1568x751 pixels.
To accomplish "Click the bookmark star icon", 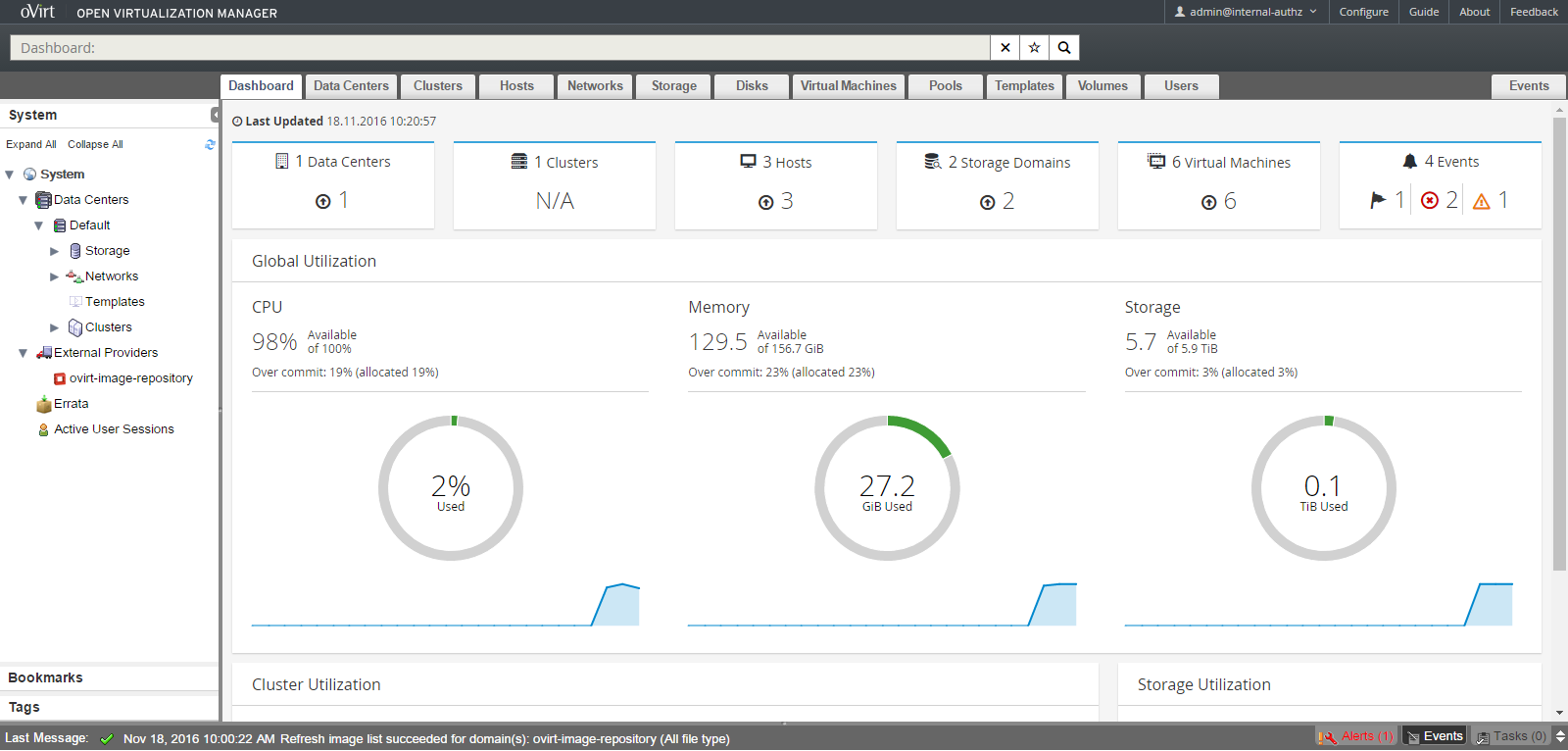I will [x=1034, y=47].
